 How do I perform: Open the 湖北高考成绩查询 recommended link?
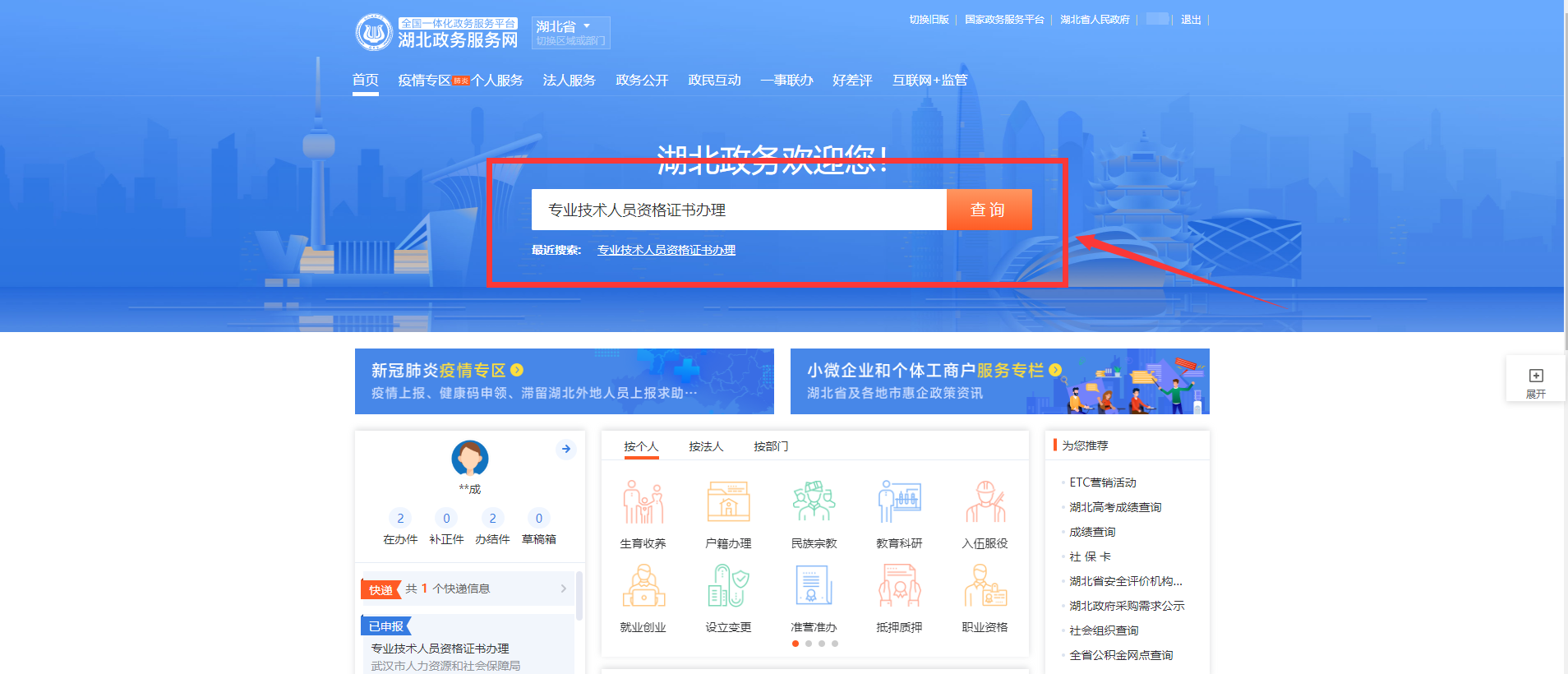click(1115, 507)
